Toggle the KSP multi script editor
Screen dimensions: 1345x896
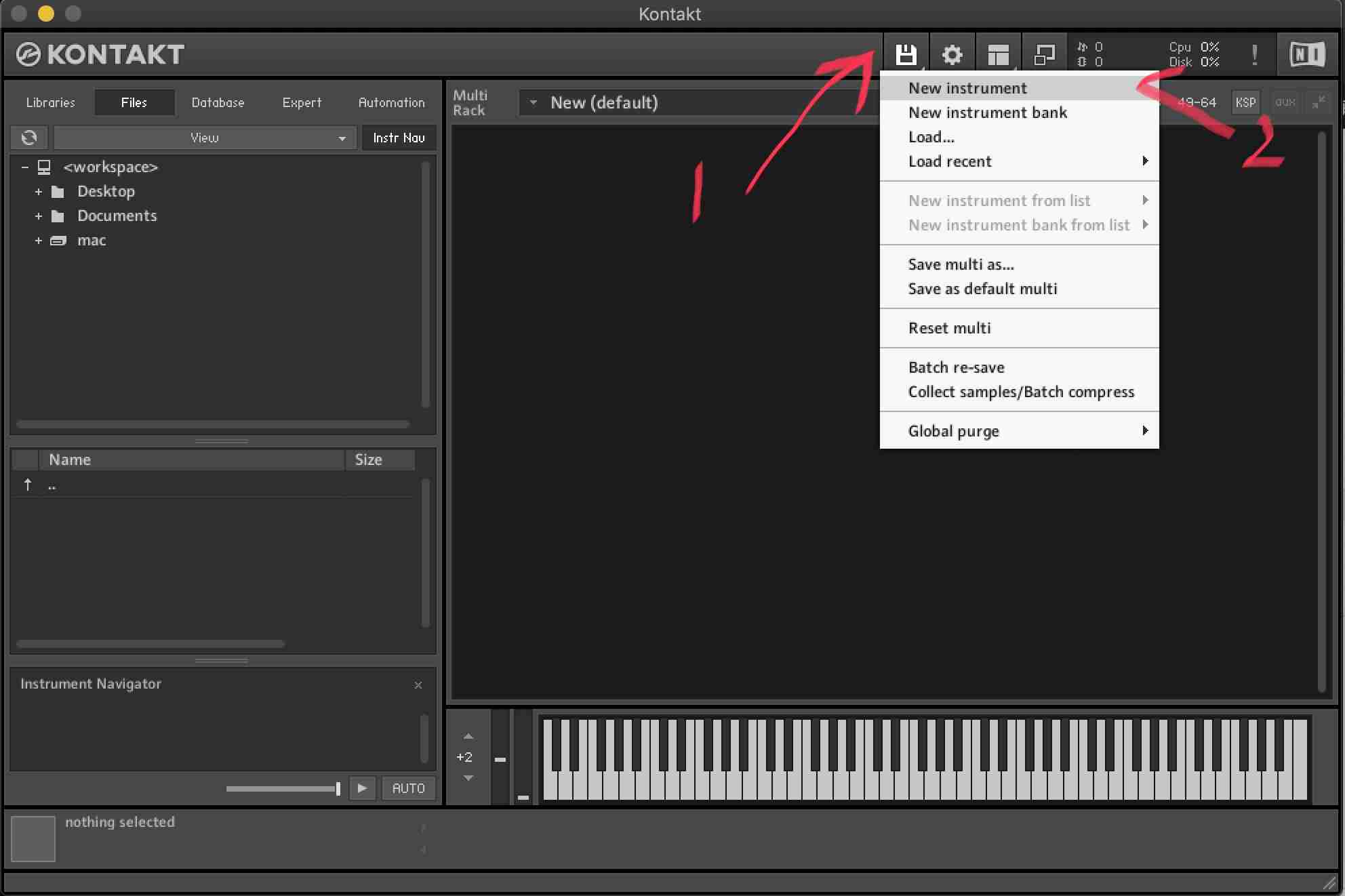[x=1245, y=102]
